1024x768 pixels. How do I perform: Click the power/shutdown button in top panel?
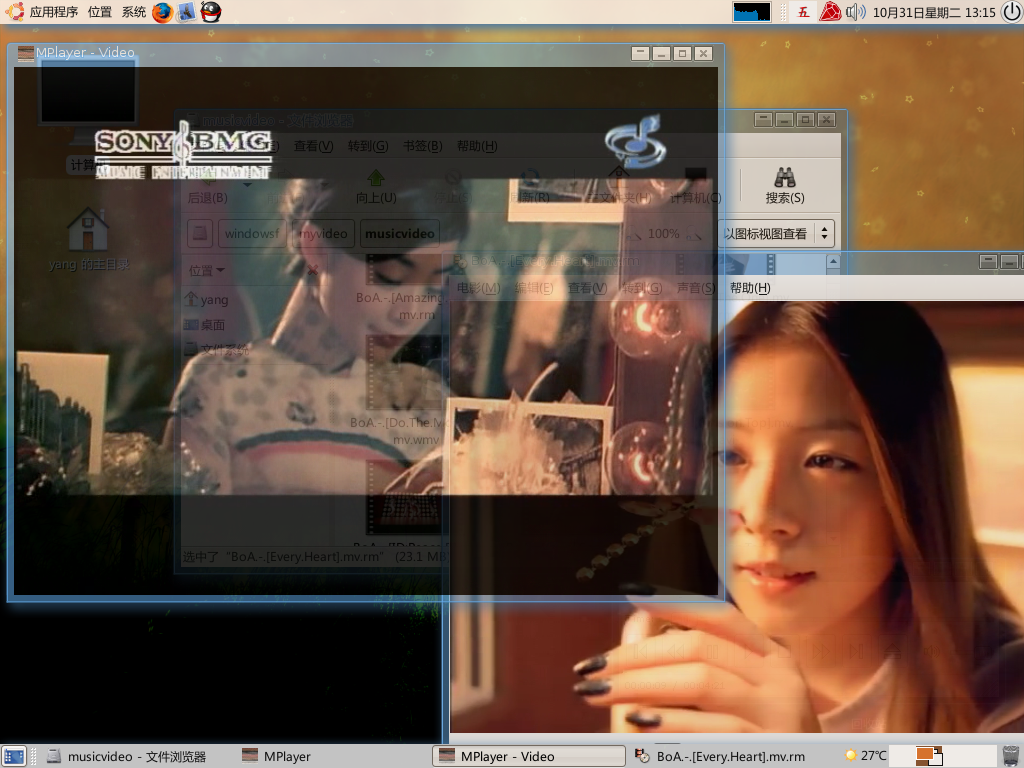click(1012, 12)
